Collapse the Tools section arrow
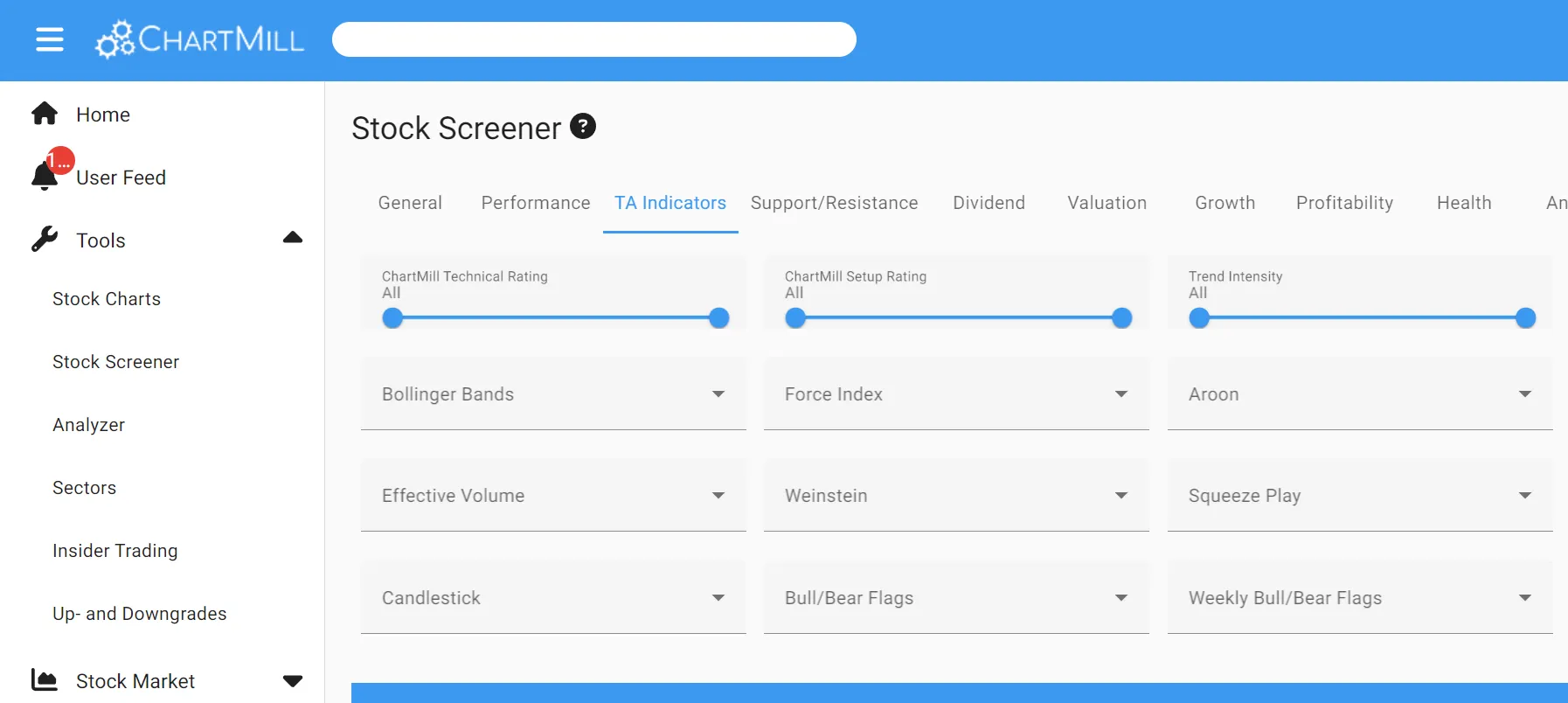1568x703 pixels. point(293,238)
